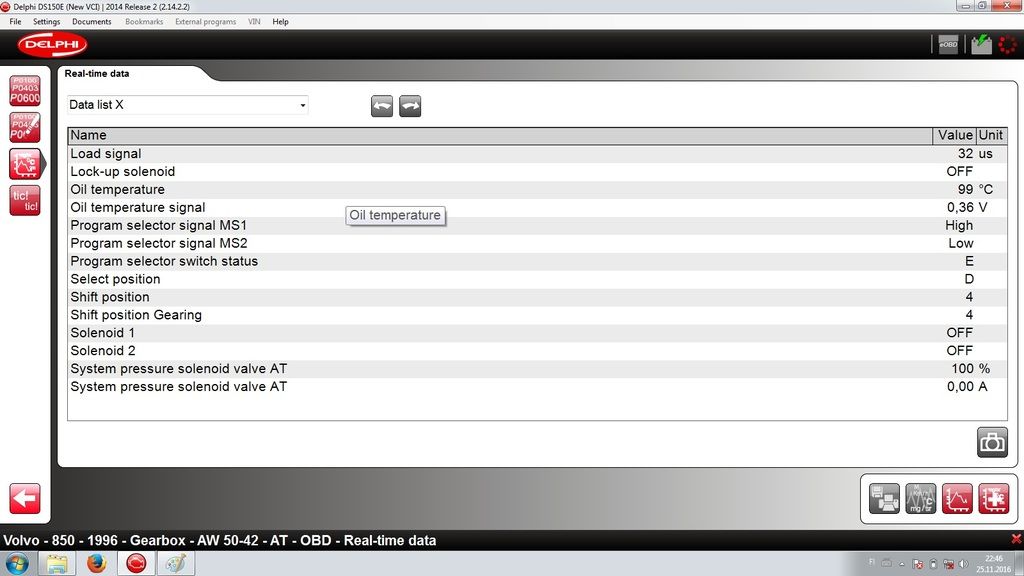Click the Delphi logo
The height and width of the screenshot is (576, 1024).
[52, 44]
